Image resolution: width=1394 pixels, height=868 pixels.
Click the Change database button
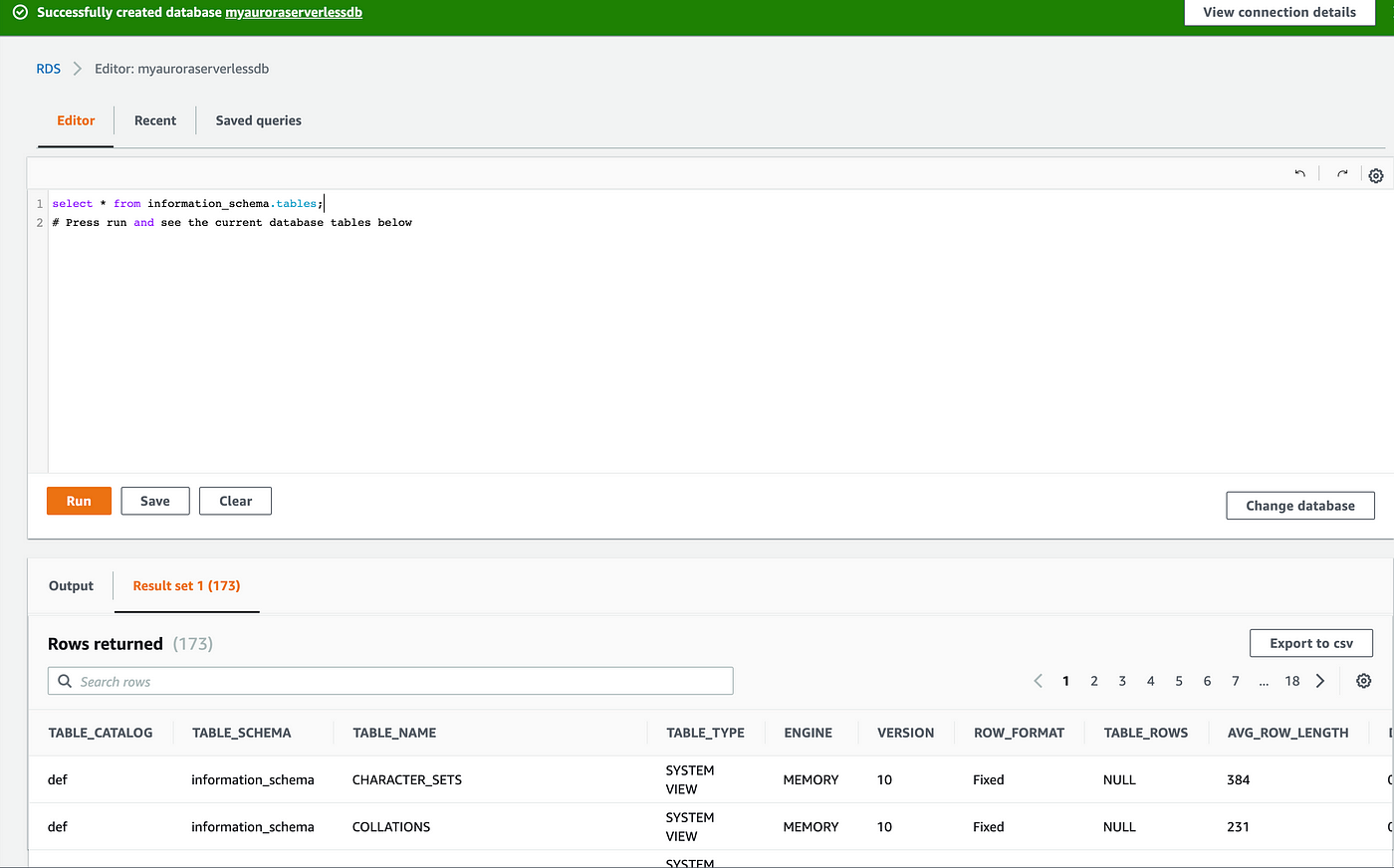point(1300,505)
